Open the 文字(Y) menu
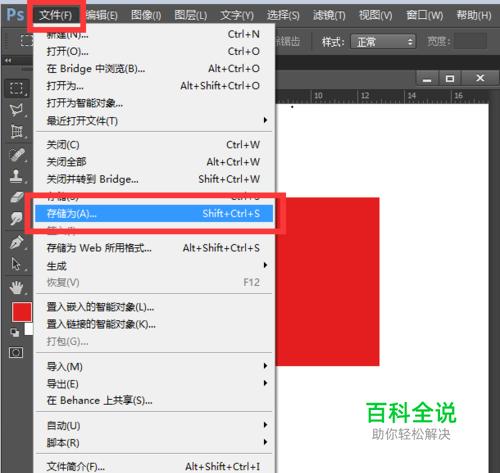Screen dimensions: 500x473 (237, 15)
